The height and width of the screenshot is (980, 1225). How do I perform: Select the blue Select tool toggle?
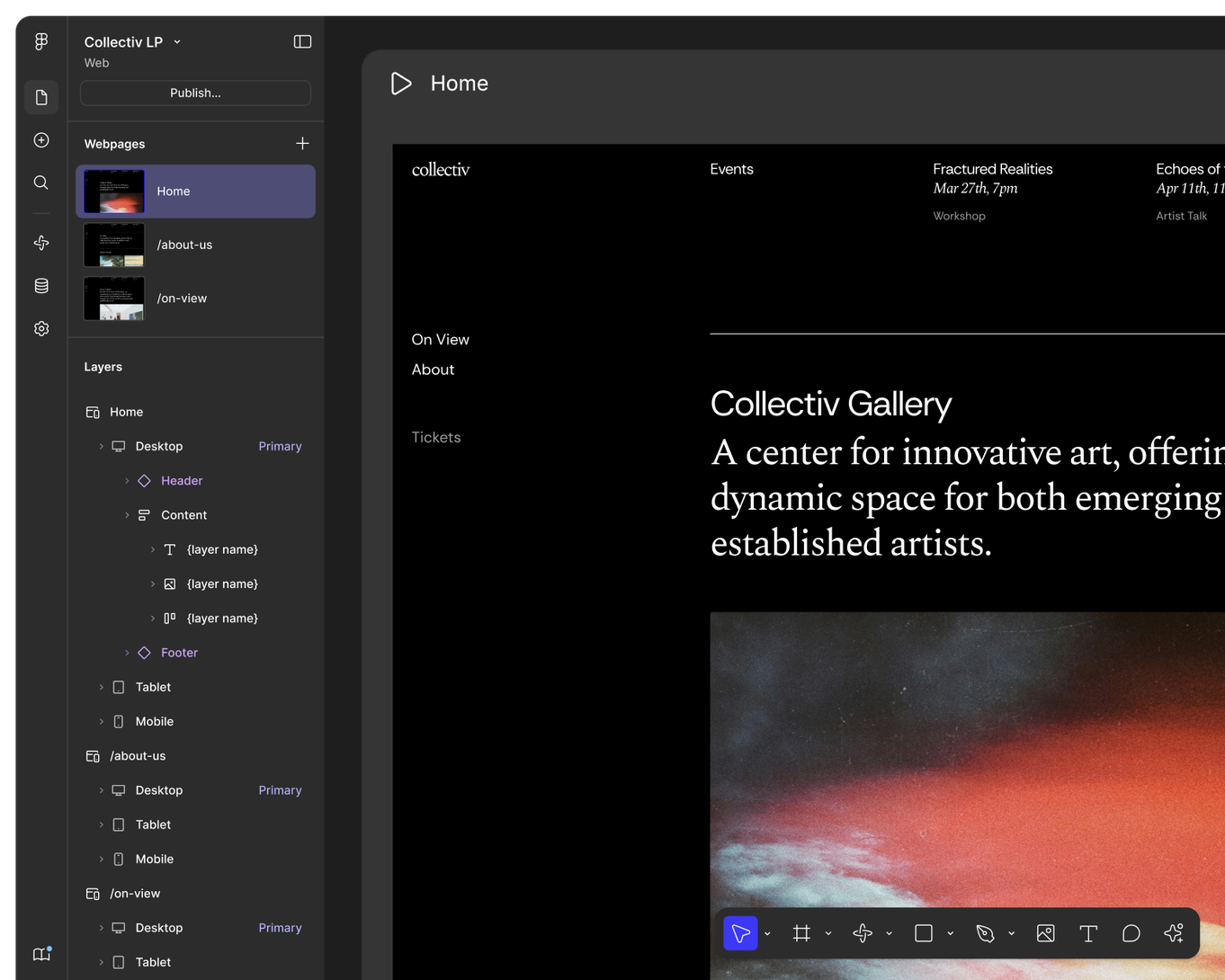click(x=739, y=933)
